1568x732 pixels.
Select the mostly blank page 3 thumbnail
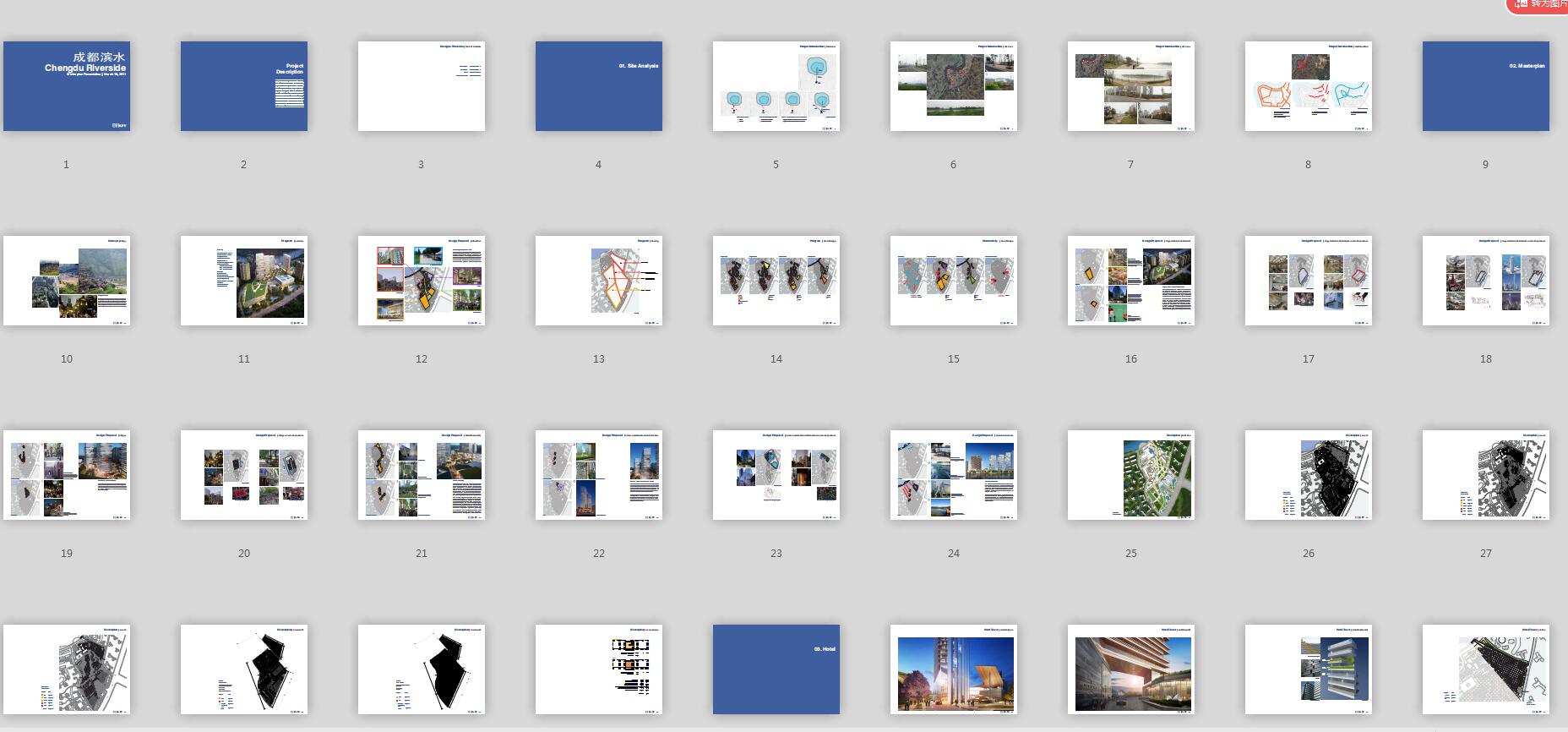coord(422,86)
